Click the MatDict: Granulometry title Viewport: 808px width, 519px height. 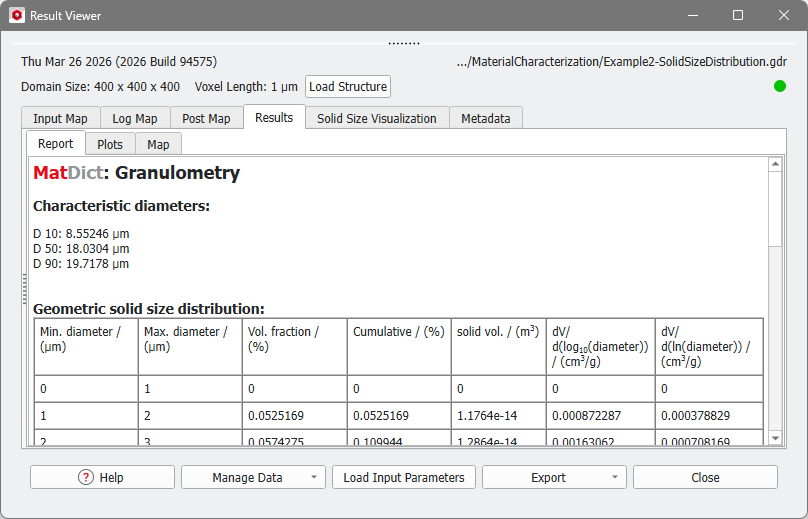(137, 173)
